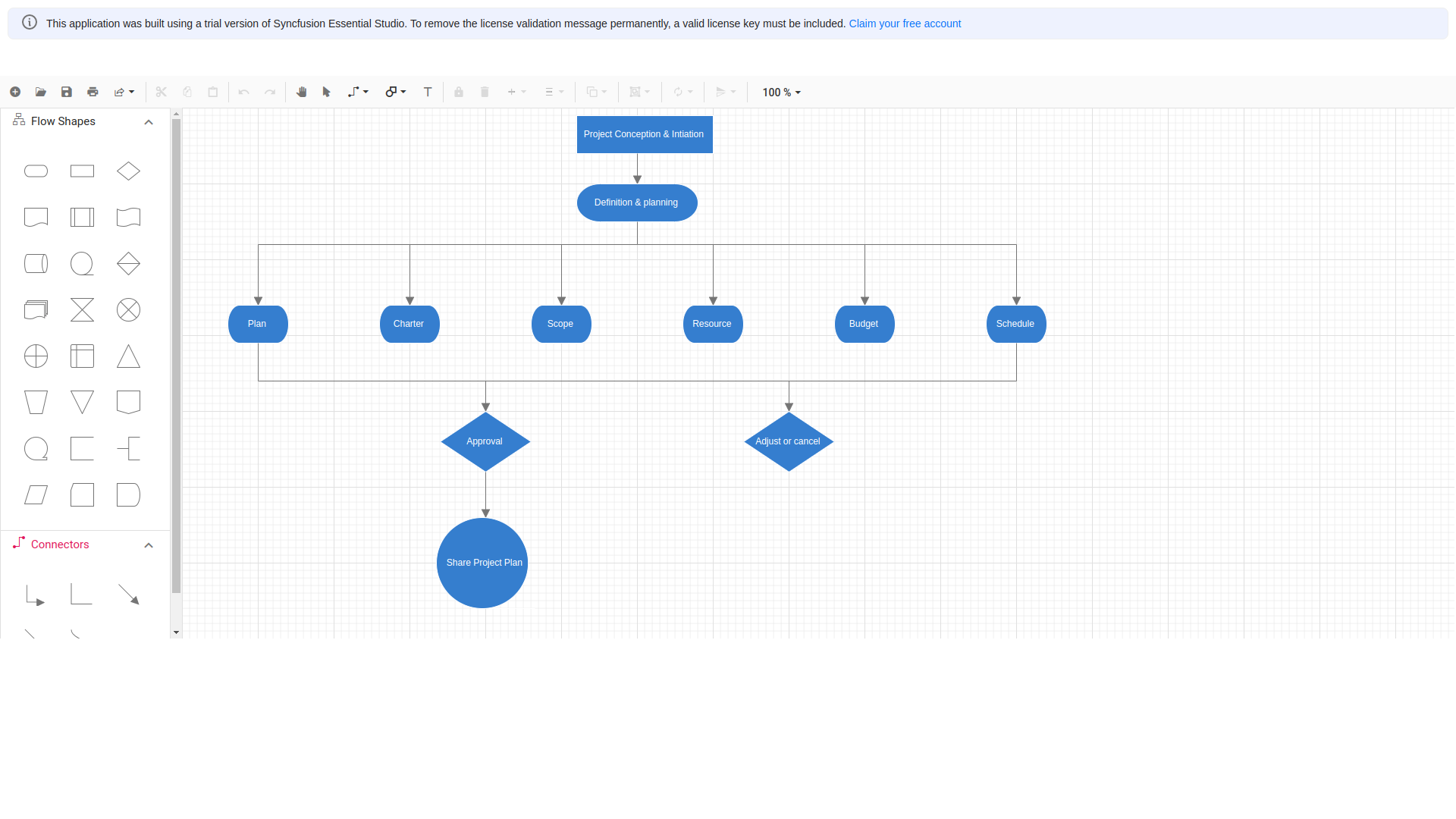Select the pointer selection tool

[327, 92]
